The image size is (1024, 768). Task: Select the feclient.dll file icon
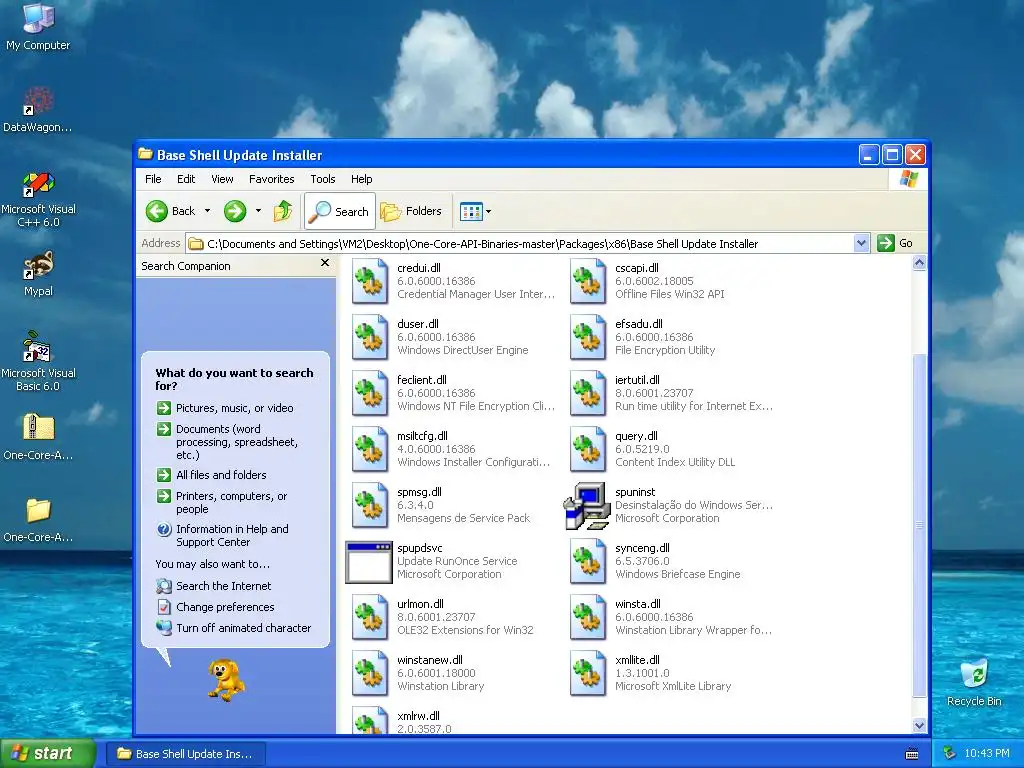coord(370,394)
